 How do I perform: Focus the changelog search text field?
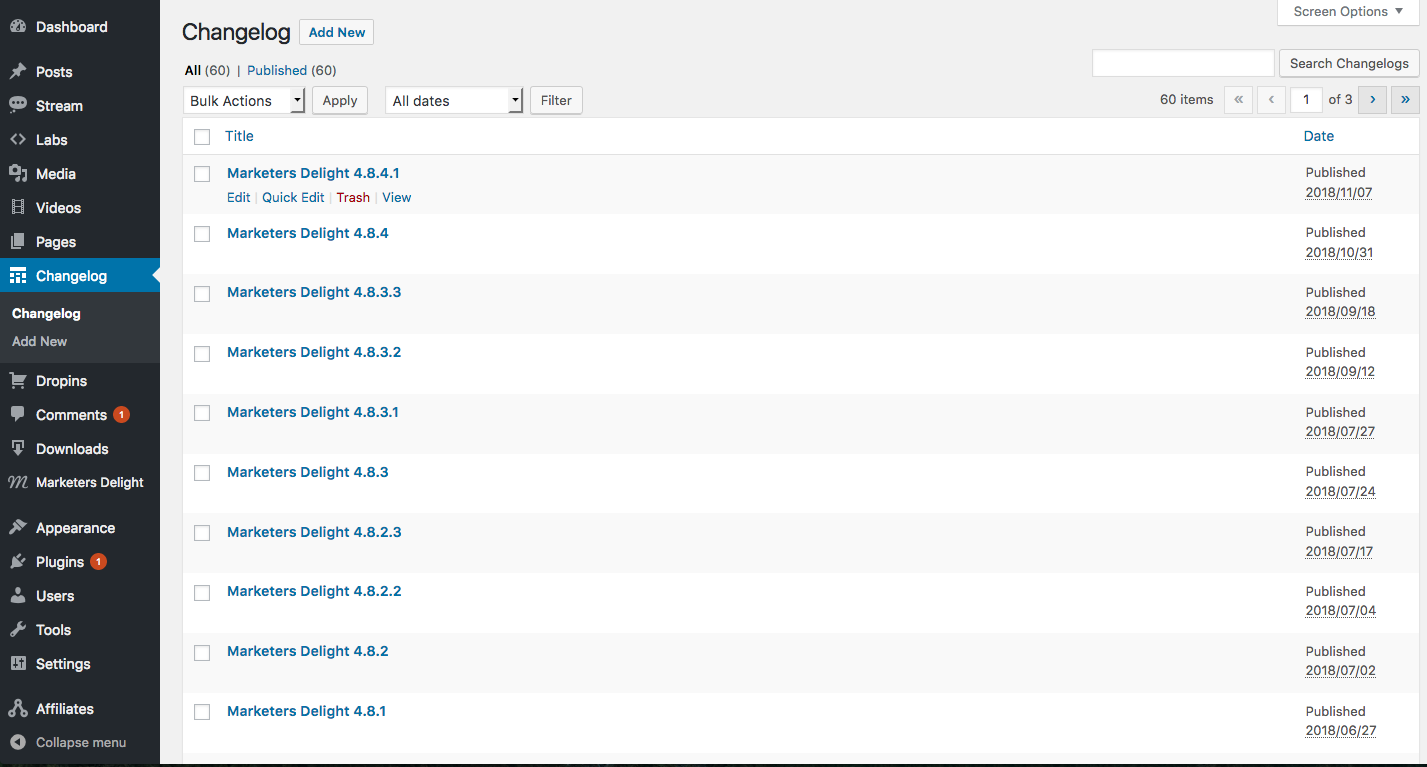pos(1183,63)
